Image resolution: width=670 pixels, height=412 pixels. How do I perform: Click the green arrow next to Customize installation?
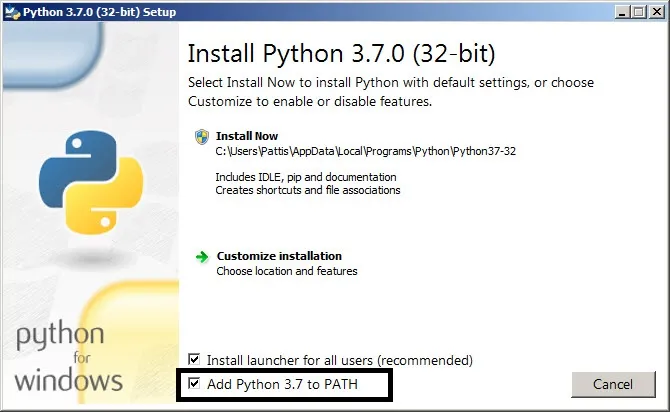point(202,256)
